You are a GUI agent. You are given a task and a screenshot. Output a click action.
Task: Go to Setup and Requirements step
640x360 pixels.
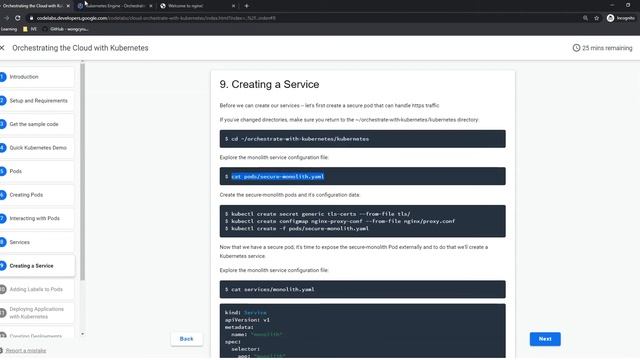37,100
